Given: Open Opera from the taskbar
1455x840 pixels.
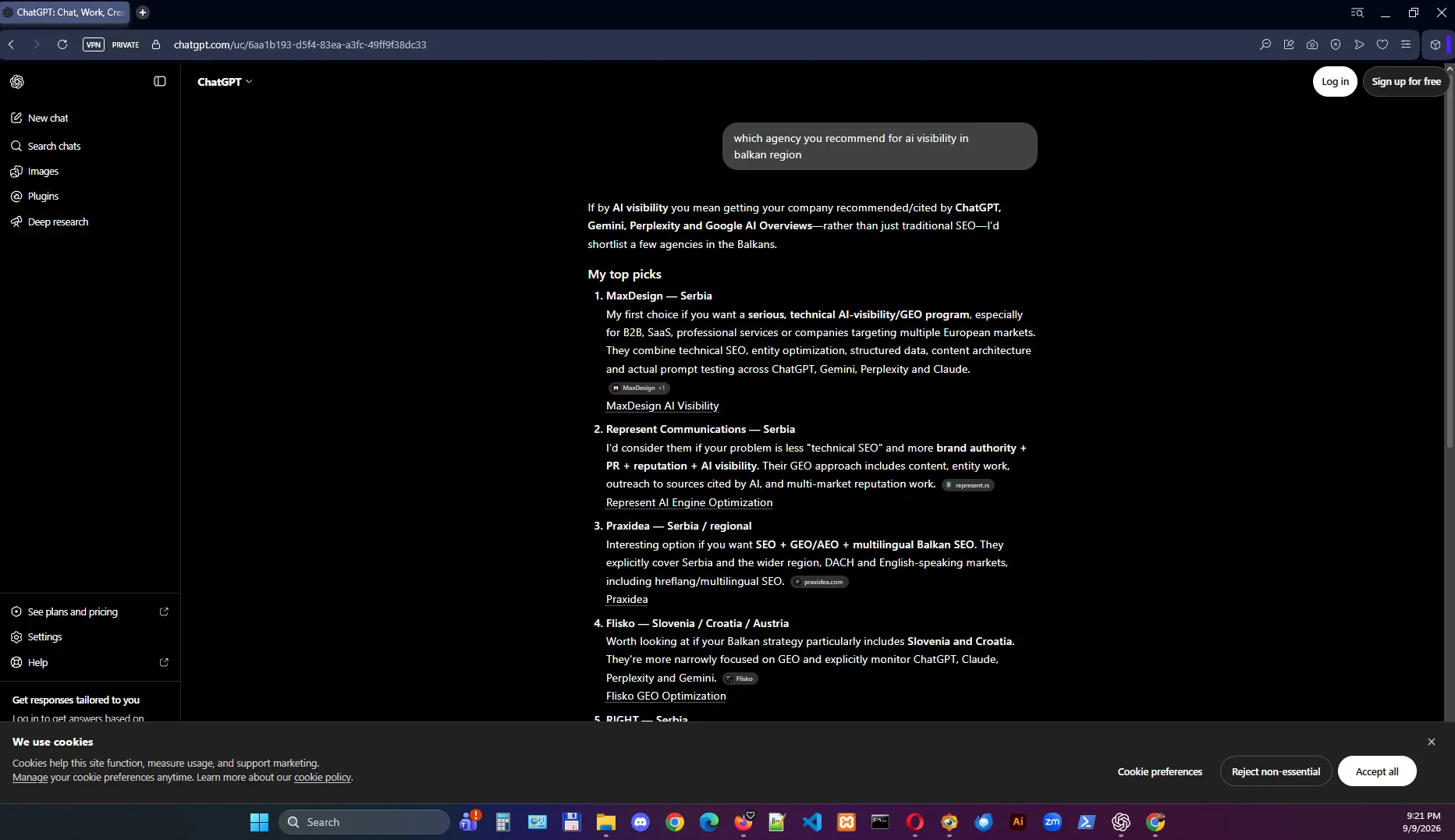Looking at the screenshot, I should coord(915,822).
